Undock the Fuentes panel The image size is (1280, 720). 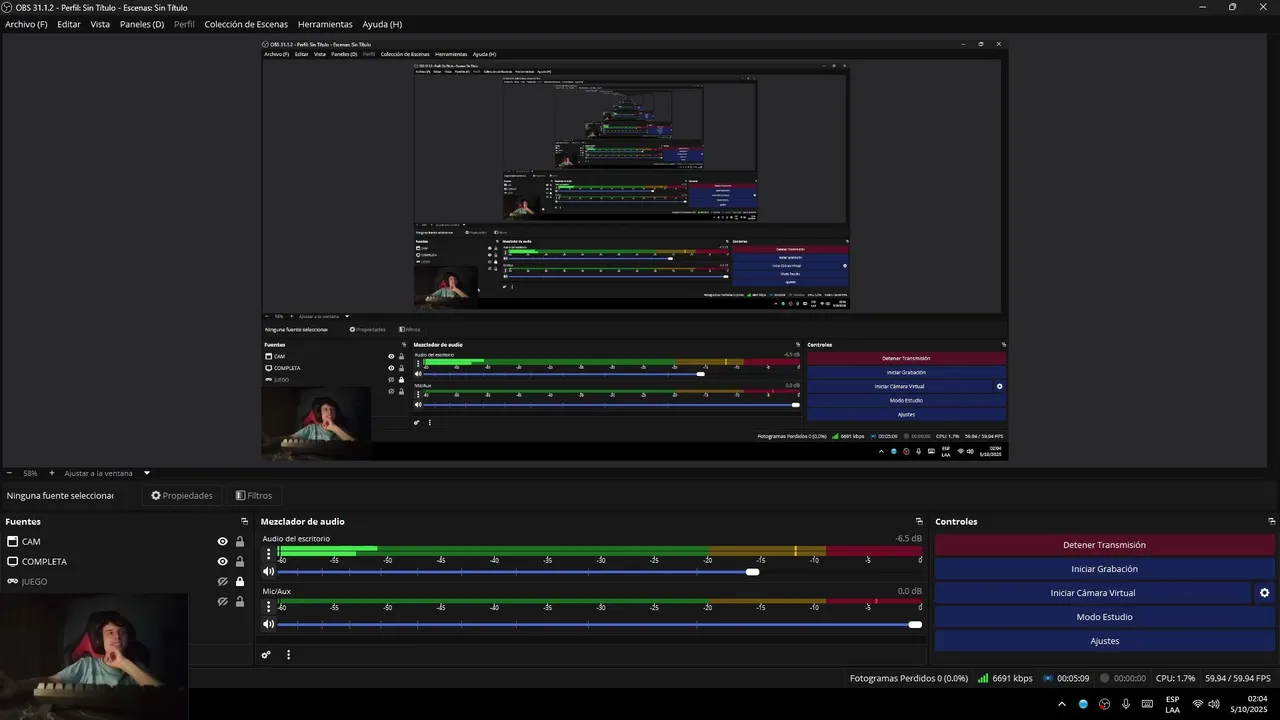point(244,521)
